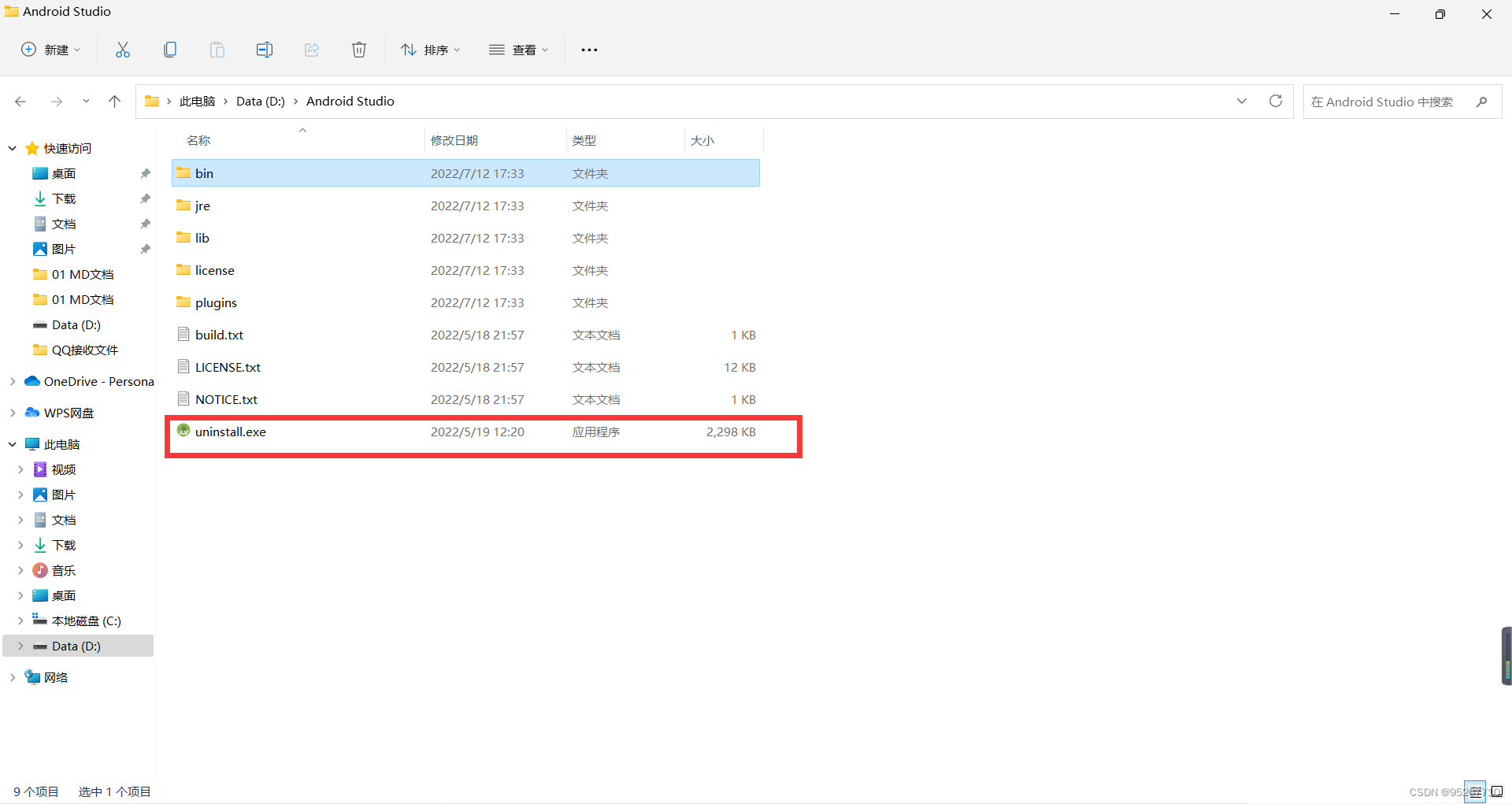Screen dimensions: 1512x804
Task: Click the Delete trash icon
Action: [359, 50]
